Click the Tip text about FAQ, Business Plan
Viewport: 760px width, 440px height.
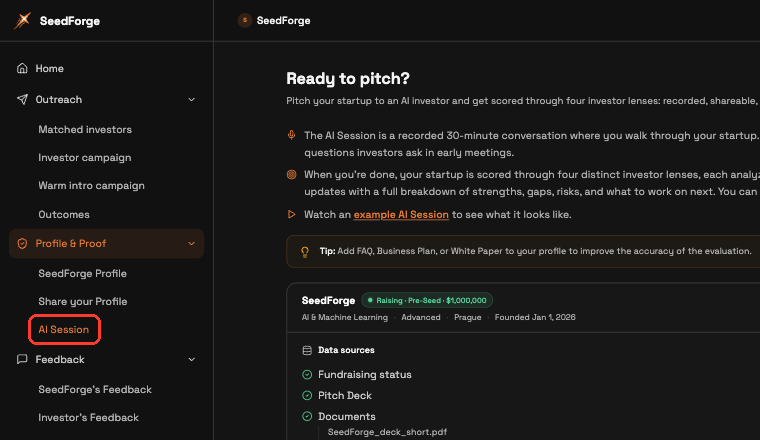pos(536,251)
